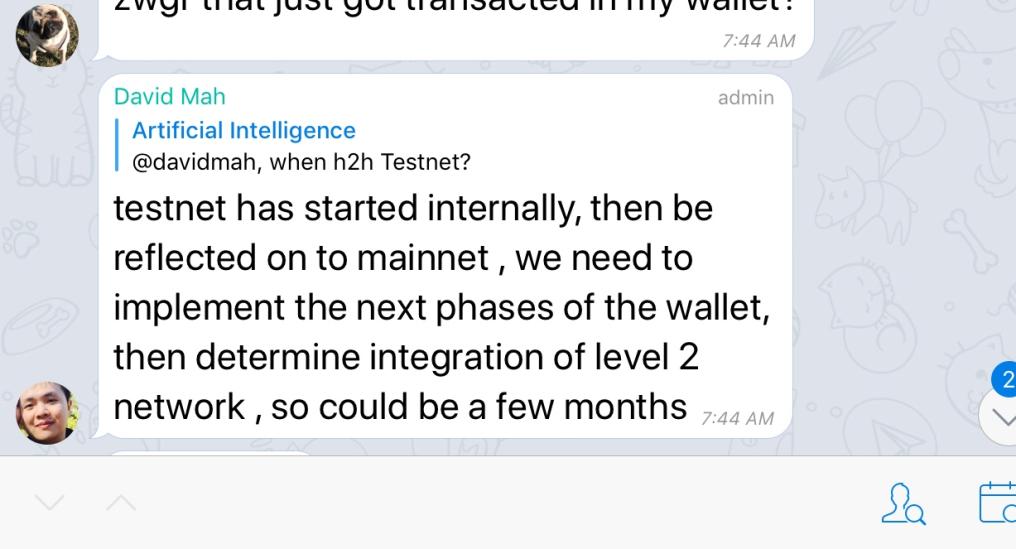Tap the Artificial Intelligence reply author name
Screen dimensions: 1016x549
[x=243, y=131]
